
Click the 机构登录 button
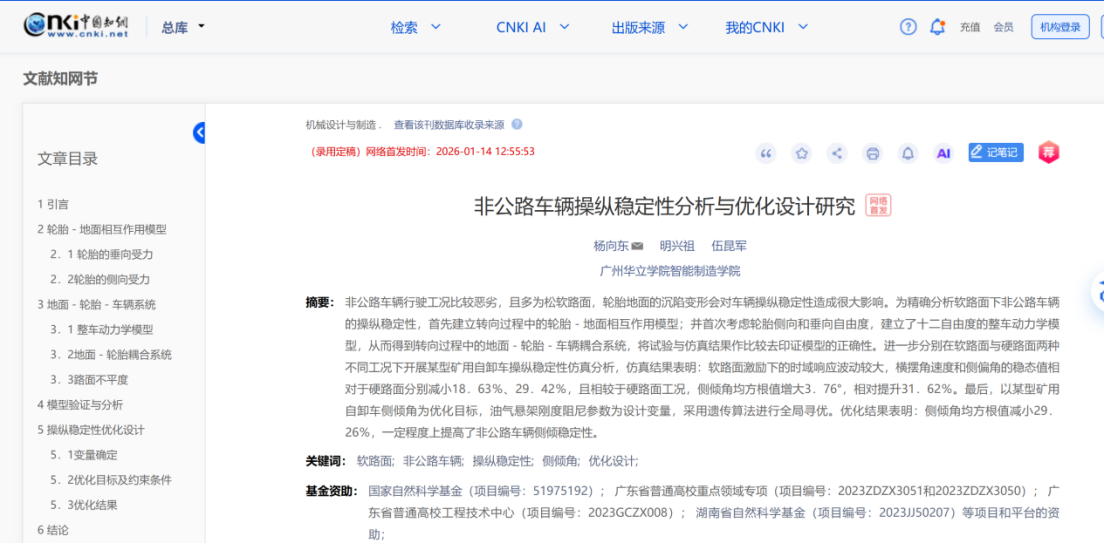[x=1059, y=27]
